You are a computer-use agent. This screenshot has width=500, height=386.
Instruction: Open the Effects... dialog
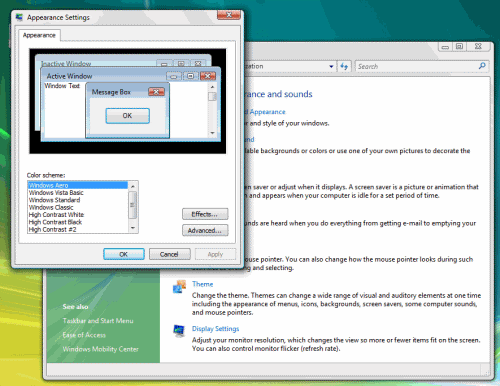click(x=205, y=214)
